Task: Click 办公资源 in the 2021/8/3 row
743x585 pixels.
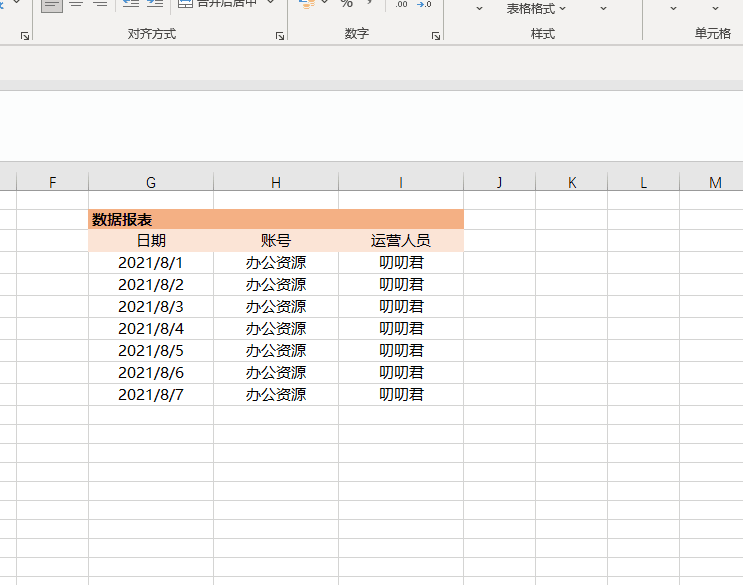Action: (x=276, y=306)
